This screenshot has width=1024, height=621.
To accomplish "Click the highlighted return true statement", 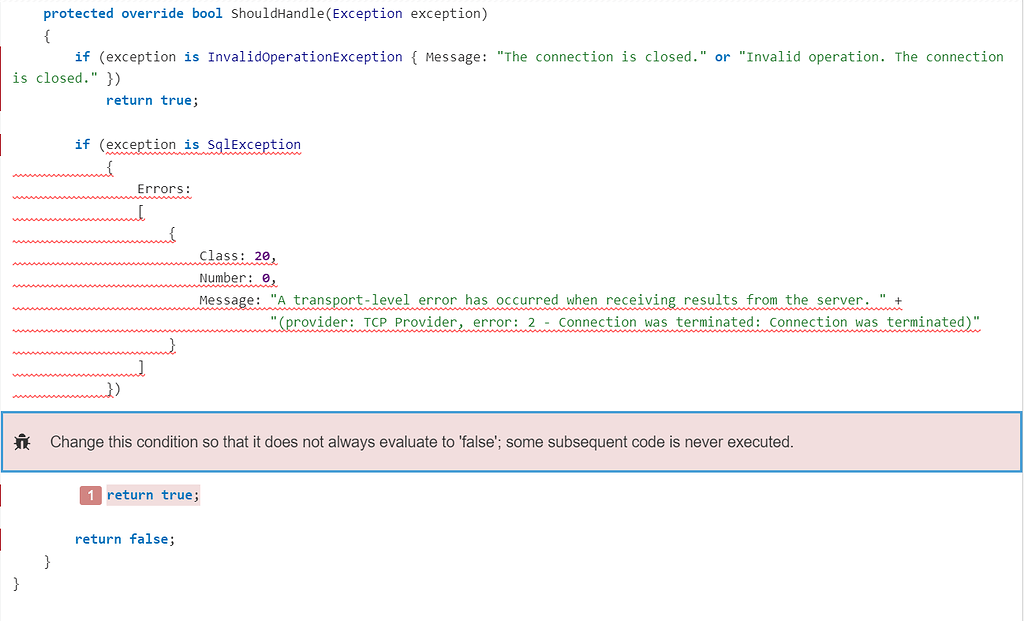I will coord(151,494).
